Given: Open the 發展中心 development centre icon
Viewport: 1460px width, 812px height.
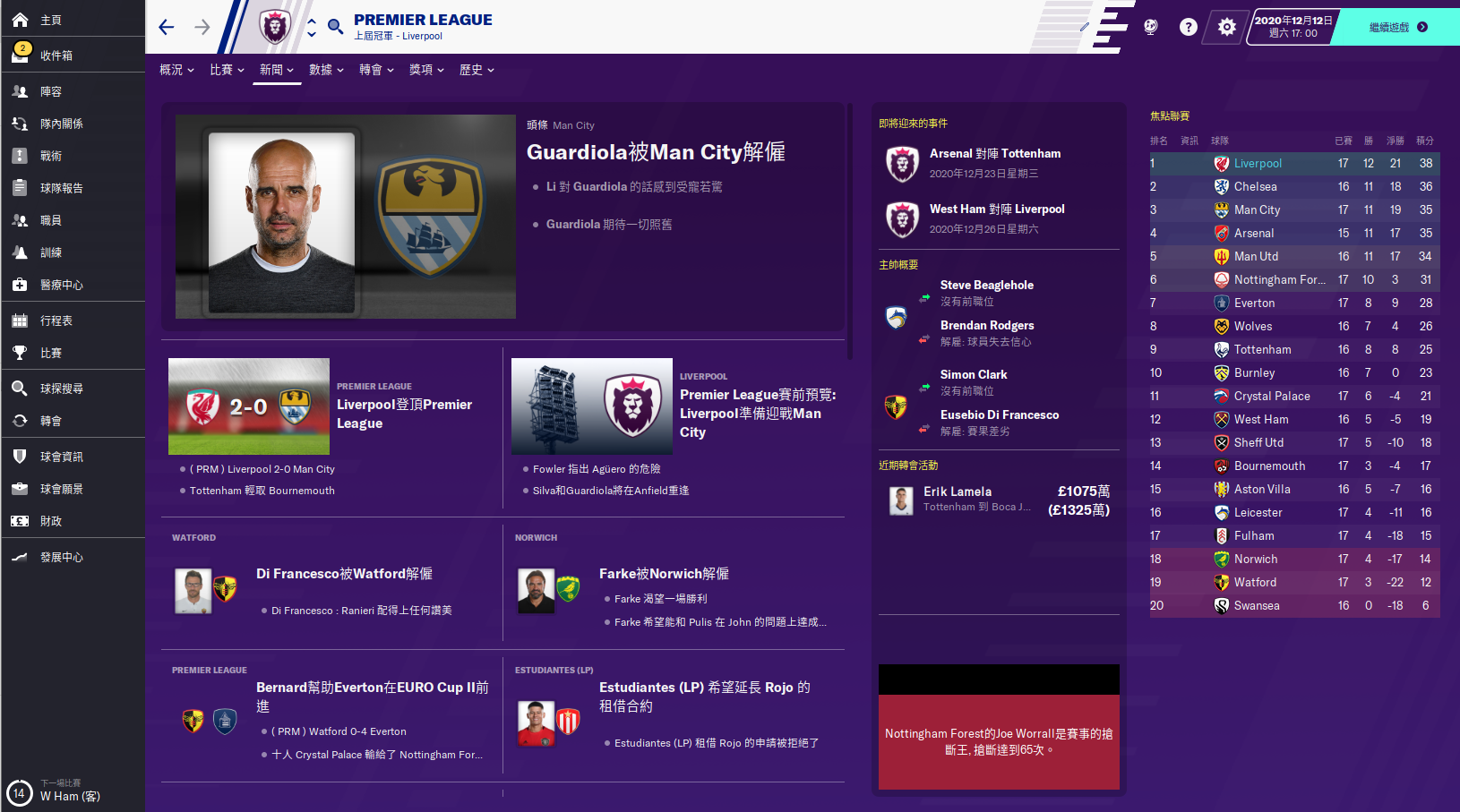Looking at the screenshot, I should [20, 557].
